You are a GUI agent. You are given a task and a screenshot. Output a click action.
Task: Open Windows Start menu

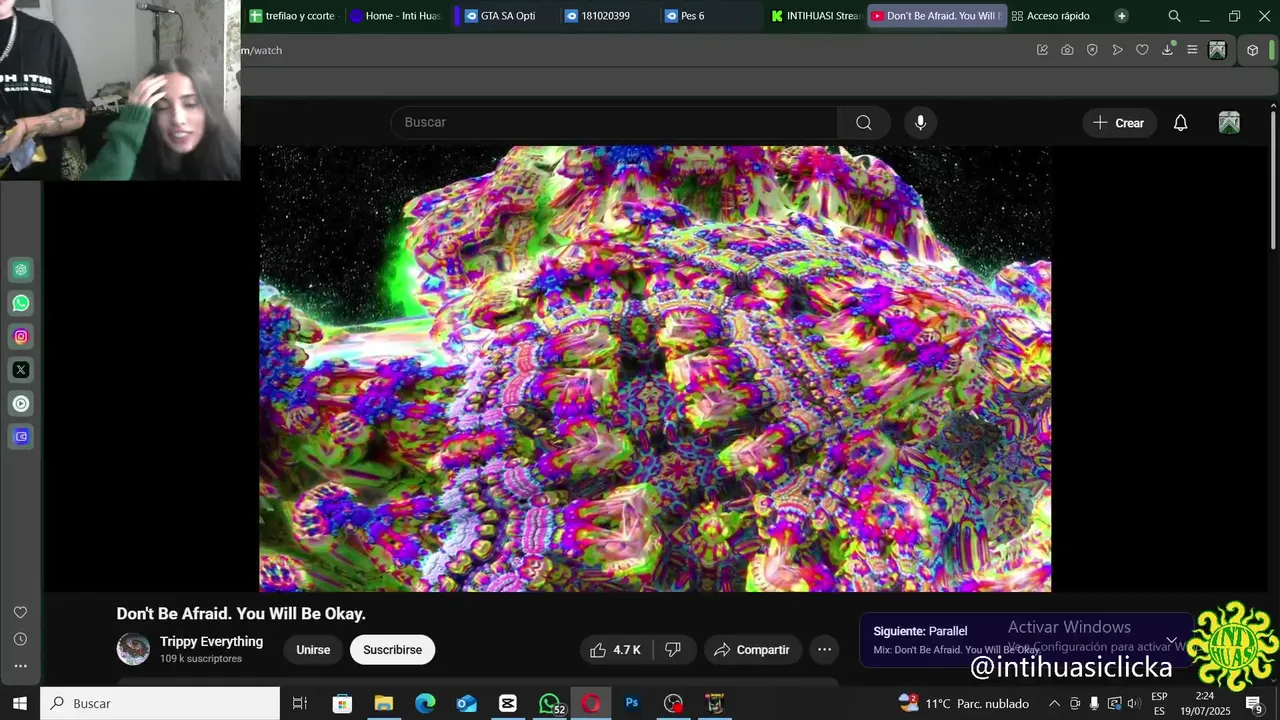(x=19, y=703)
